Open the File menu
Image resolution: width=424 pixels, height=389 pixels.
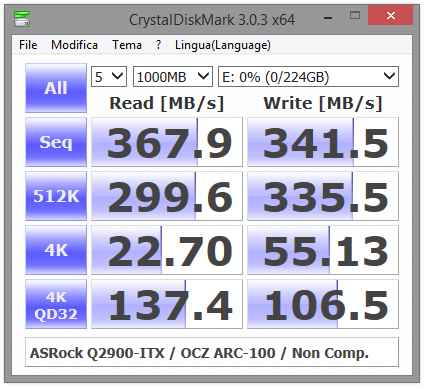(x=28, y=45)
